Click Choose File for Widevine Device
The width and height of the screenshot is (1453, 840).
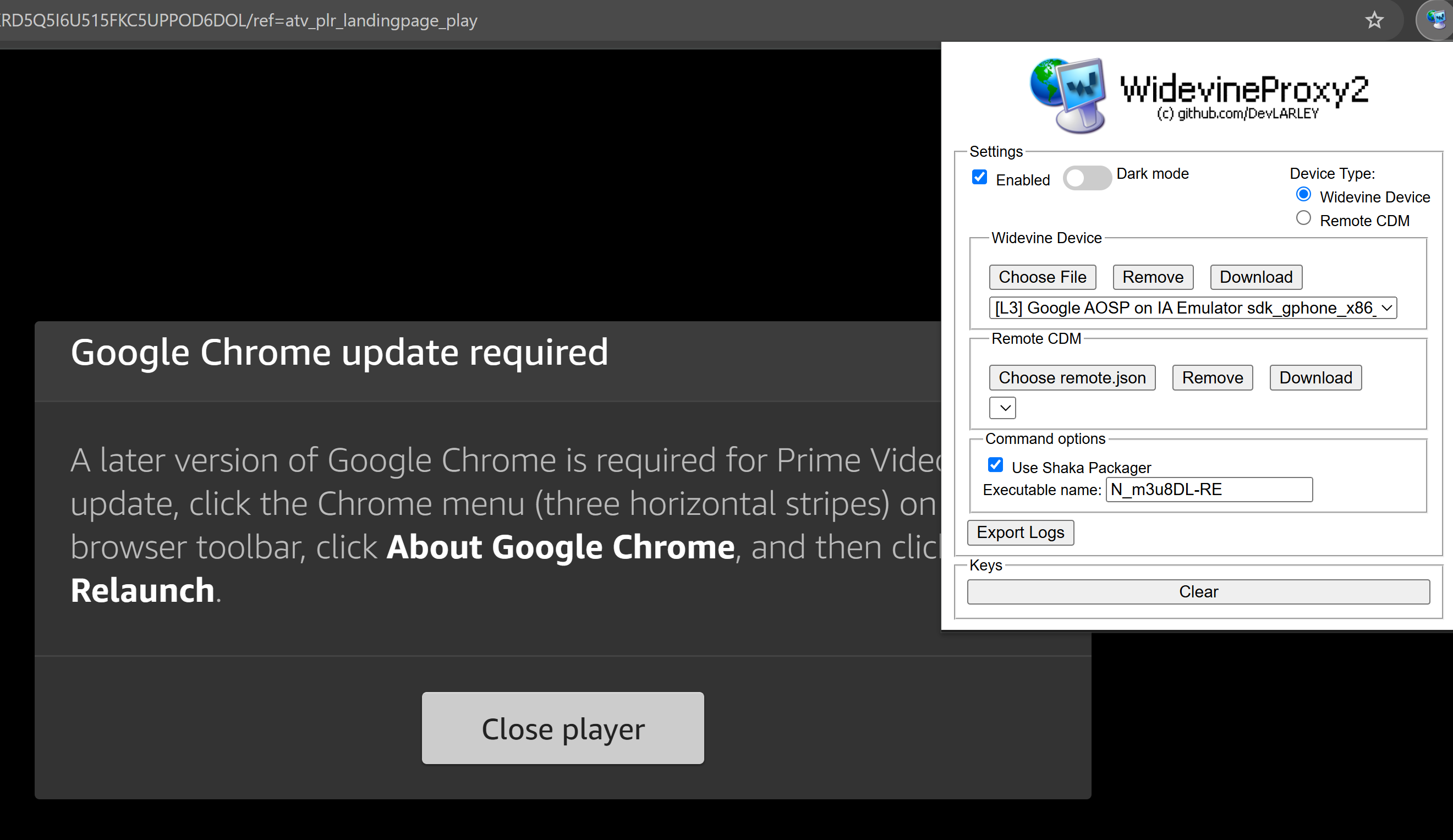1042,277
